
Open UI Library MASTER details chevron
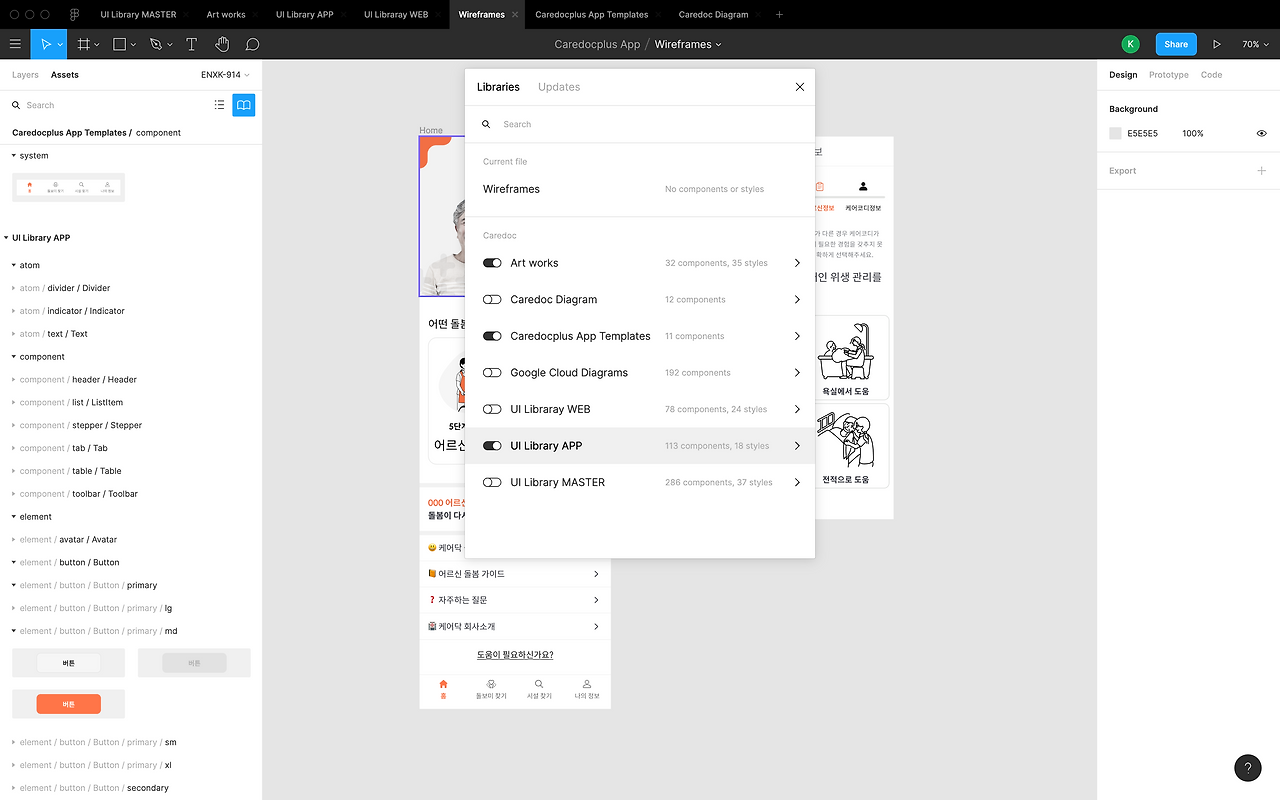797,482
